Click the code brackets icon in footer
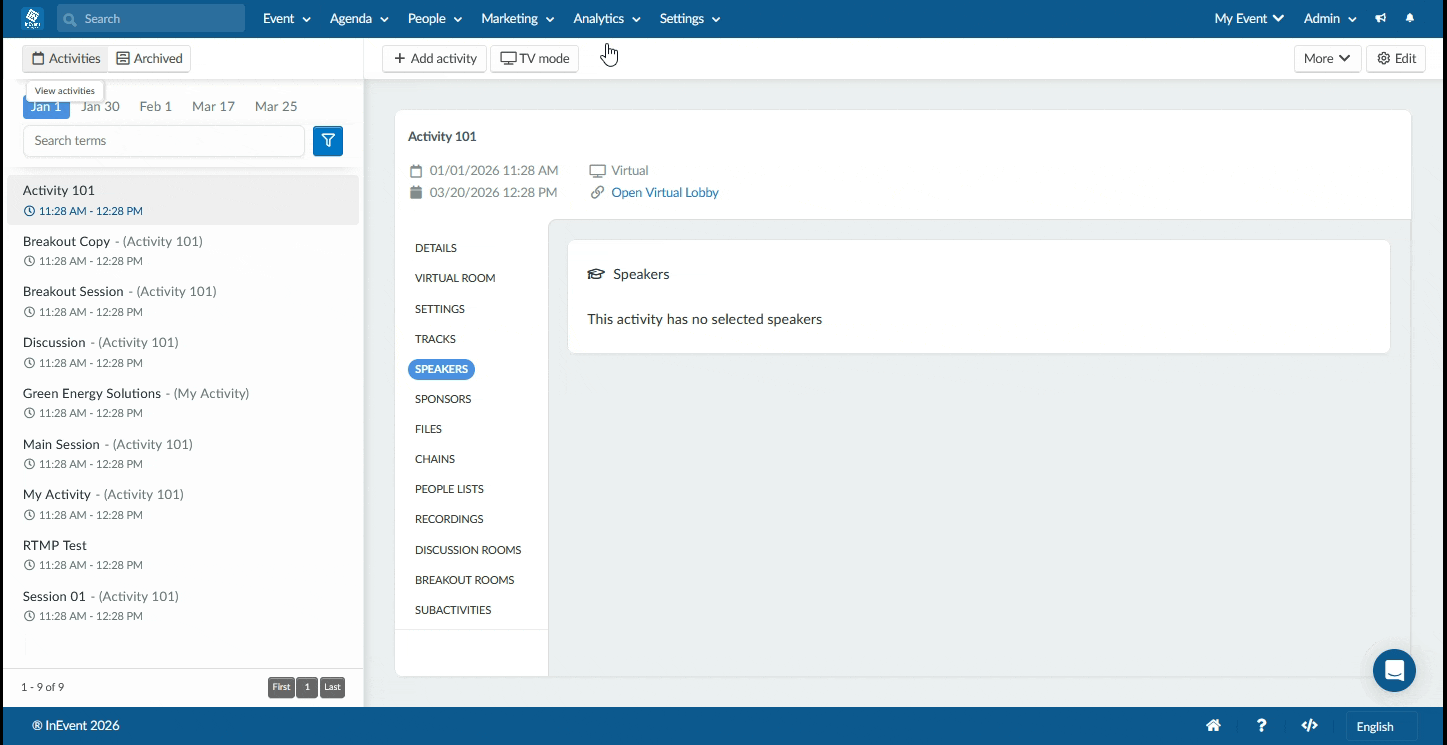The width and height of the screenshot is (1447, 745). tap(1309, 726)
